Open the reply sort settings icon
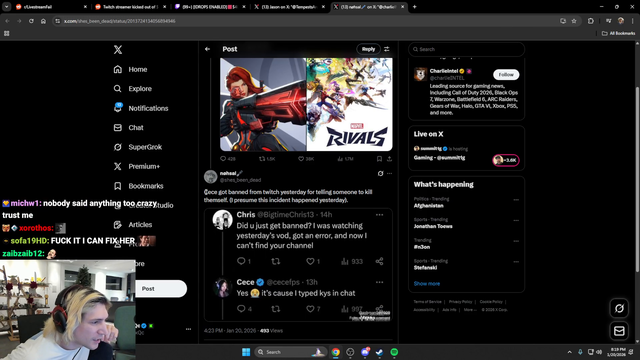640x360 pixels. click(x=387, y=49)
